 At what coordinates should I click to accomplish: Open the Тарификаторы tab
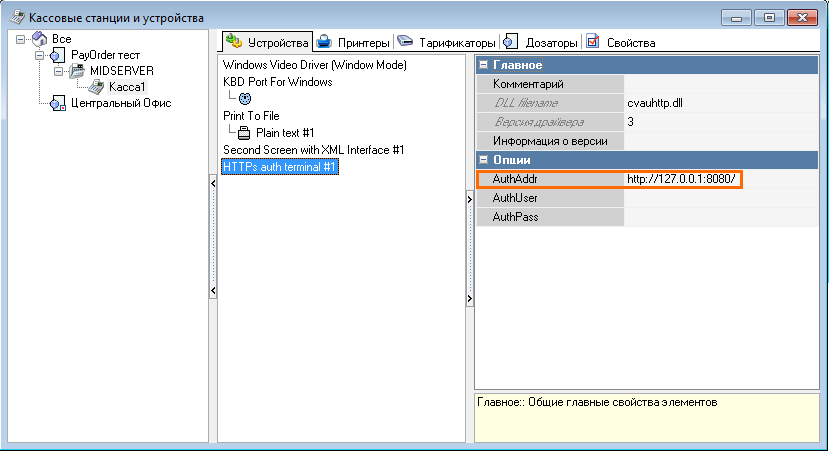tap(447, 43)
